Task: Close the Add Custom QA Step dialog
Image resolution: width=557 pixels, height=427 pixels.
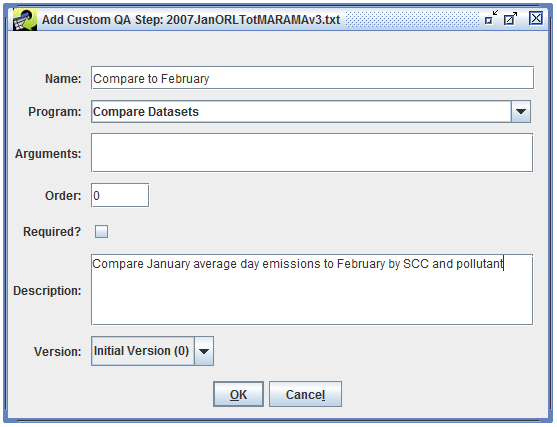Action: coord(535,18)
